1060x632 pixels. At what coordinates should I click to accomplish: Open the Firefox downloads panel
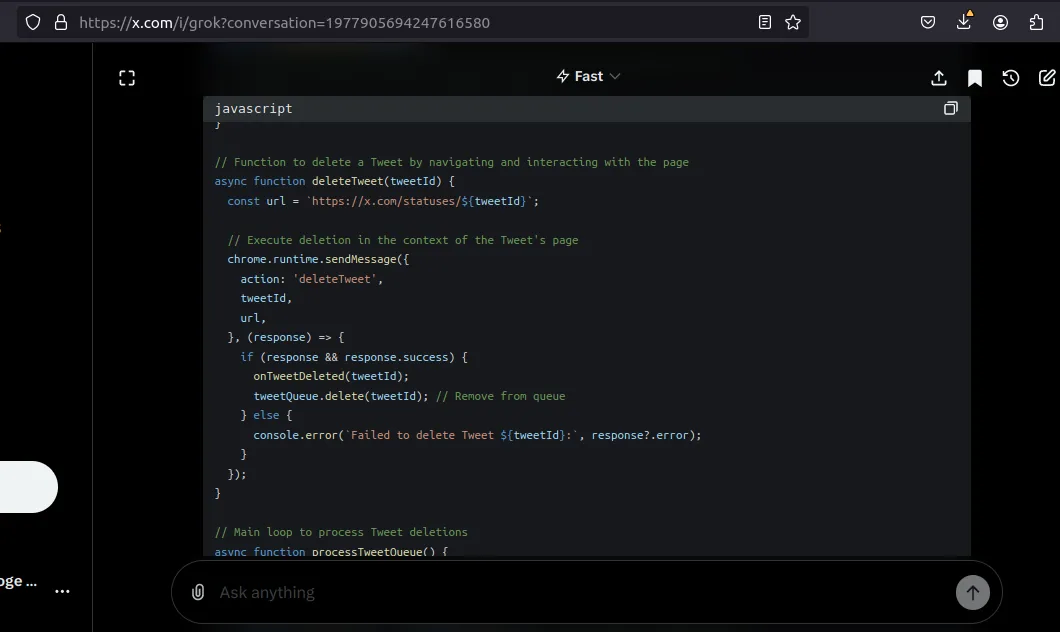coord(964,22)
